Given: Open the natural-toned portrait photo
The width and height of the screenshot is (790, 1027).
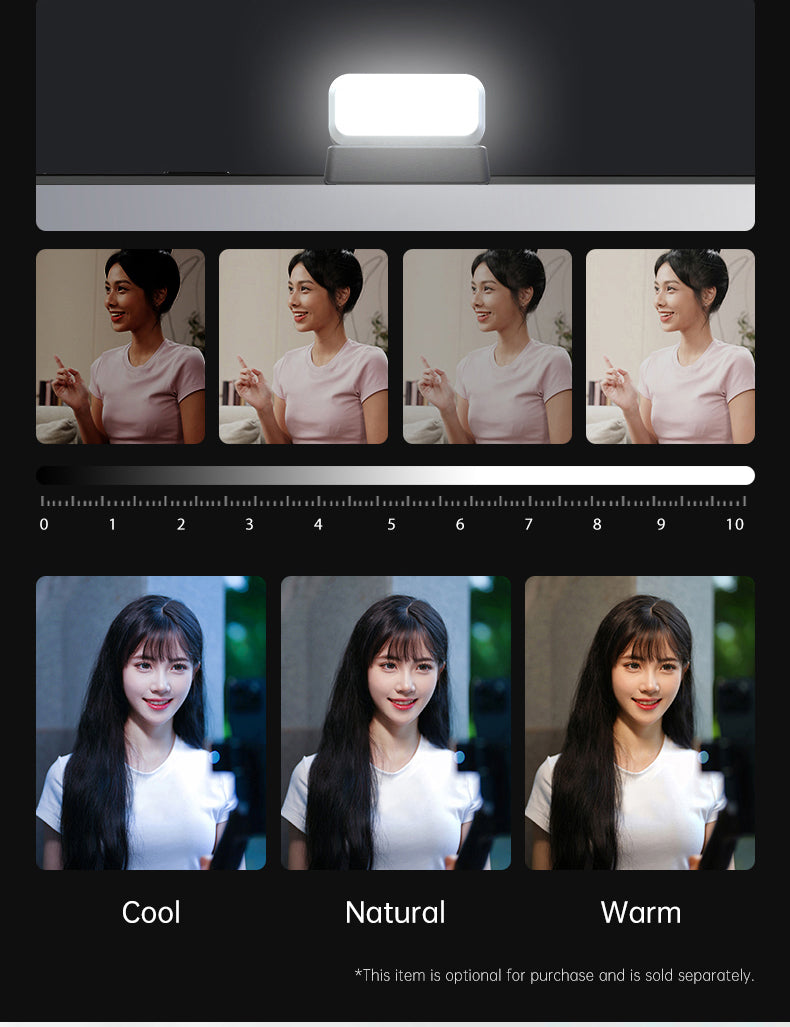Looking at the screenshot, I should tap(395, 722).
